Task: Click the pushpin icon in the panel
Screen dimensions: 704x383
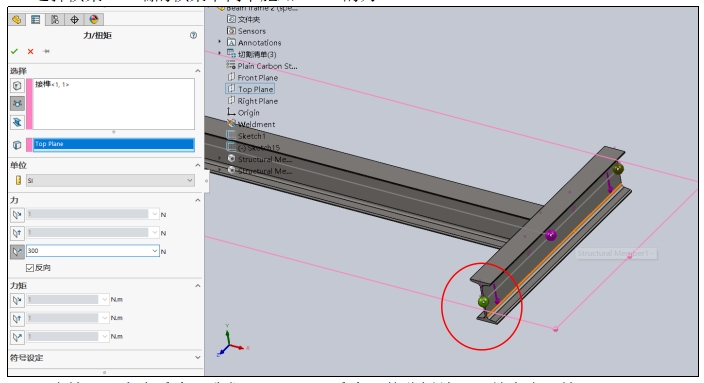Action: click(46, 52)
